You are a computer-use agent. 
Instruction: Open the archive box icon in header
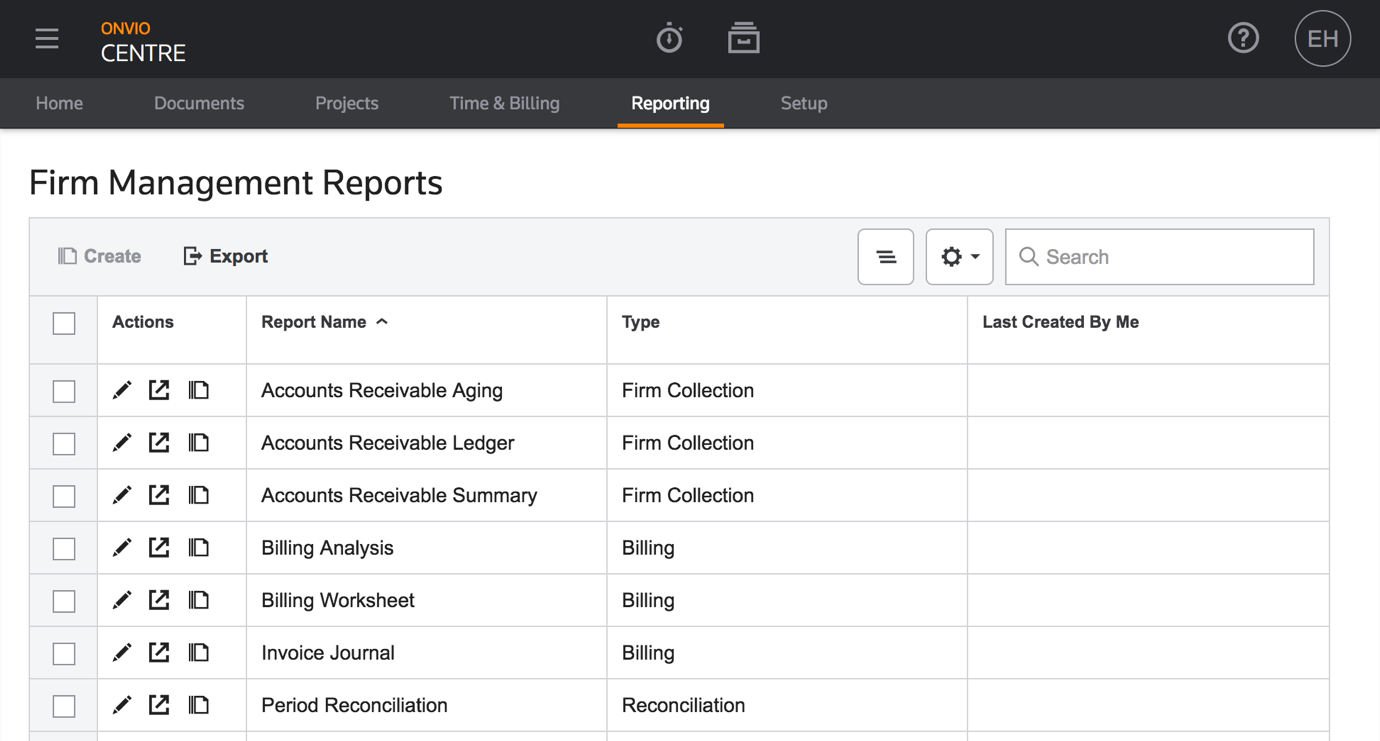coord(743,38)
